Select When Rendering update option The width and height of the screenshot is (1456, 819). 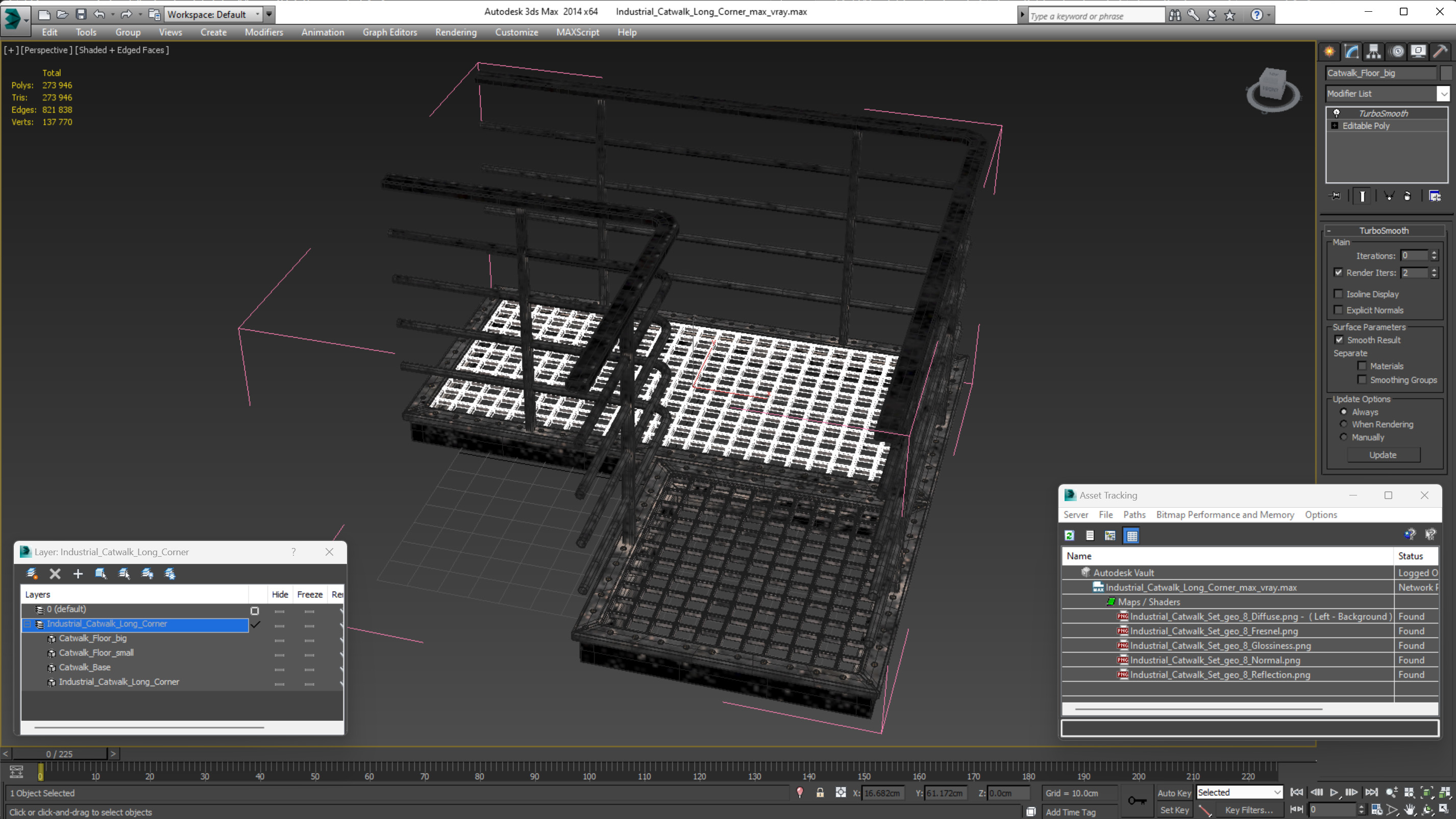[x=1344, y=424]
